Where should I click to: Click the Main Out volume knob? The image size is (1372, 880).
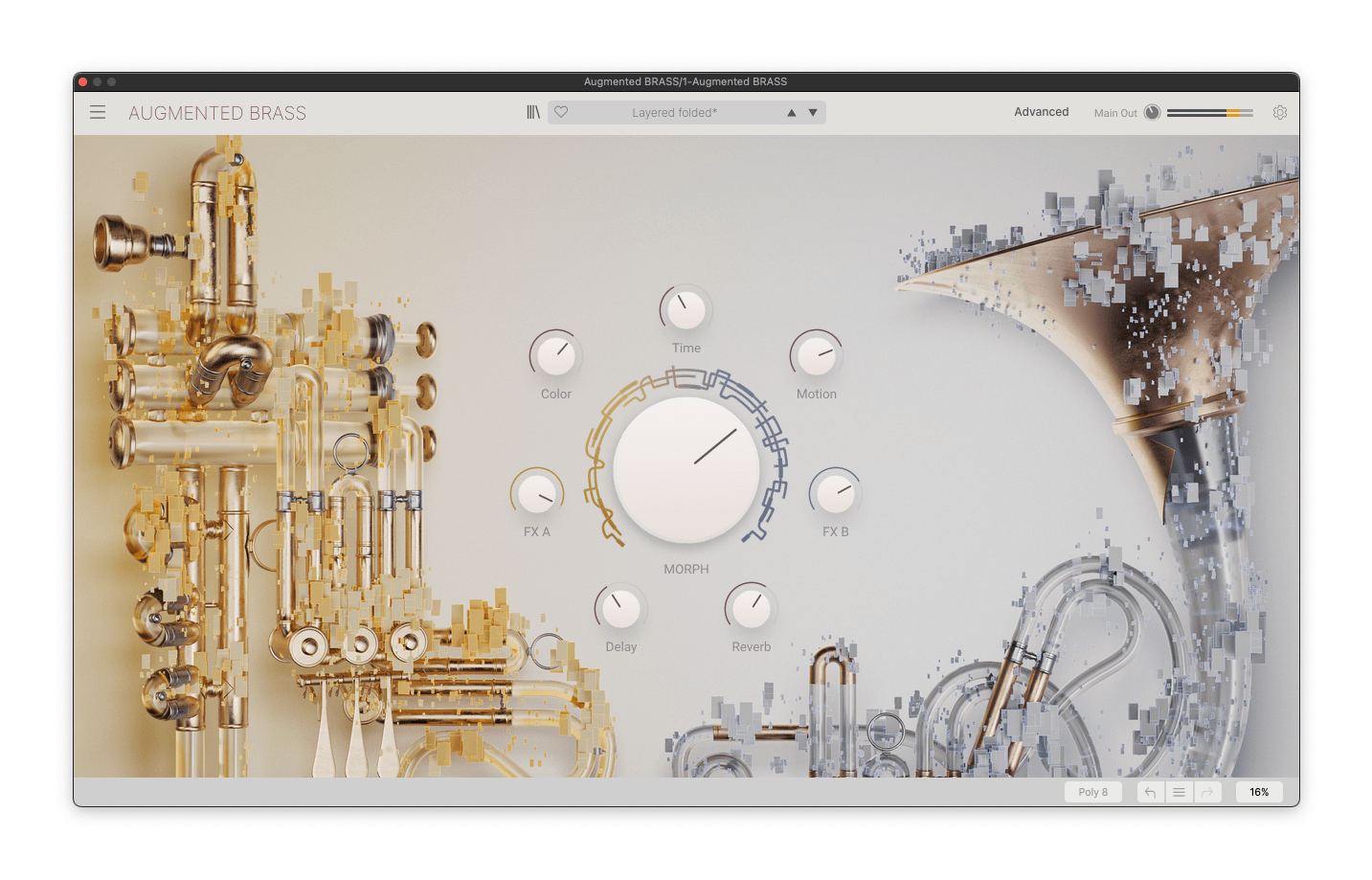click(x=1152, y=112)
